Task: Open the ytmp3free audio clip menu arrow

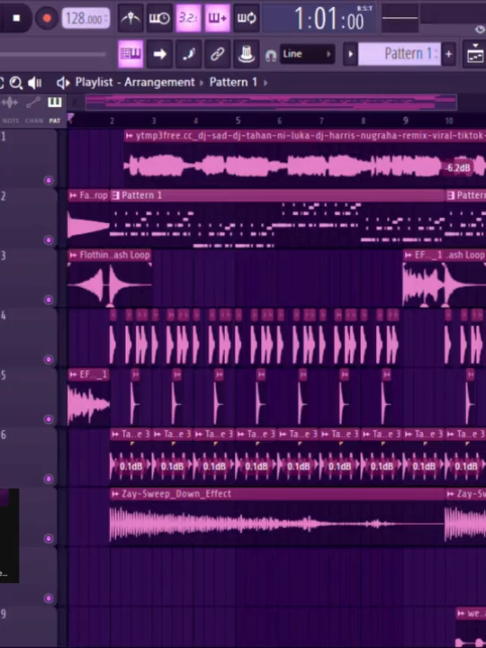Action: pos(129,136)
